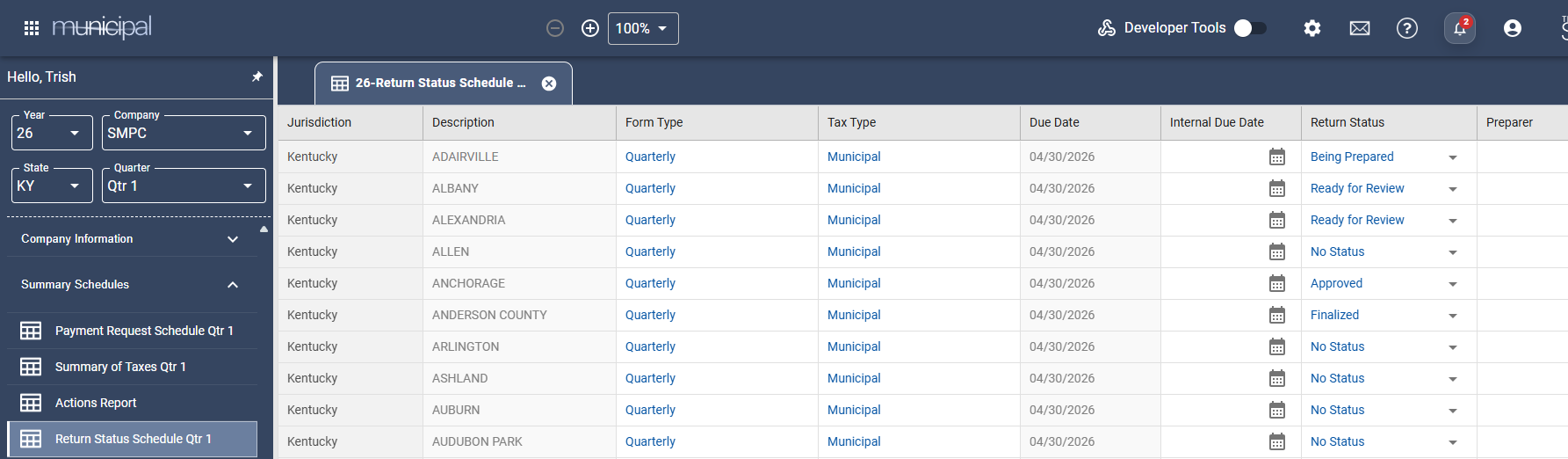This screenshot has width=1568, height=459.
Task: Toggle the Developer Tools switch
Action: tap(1250, 28)
